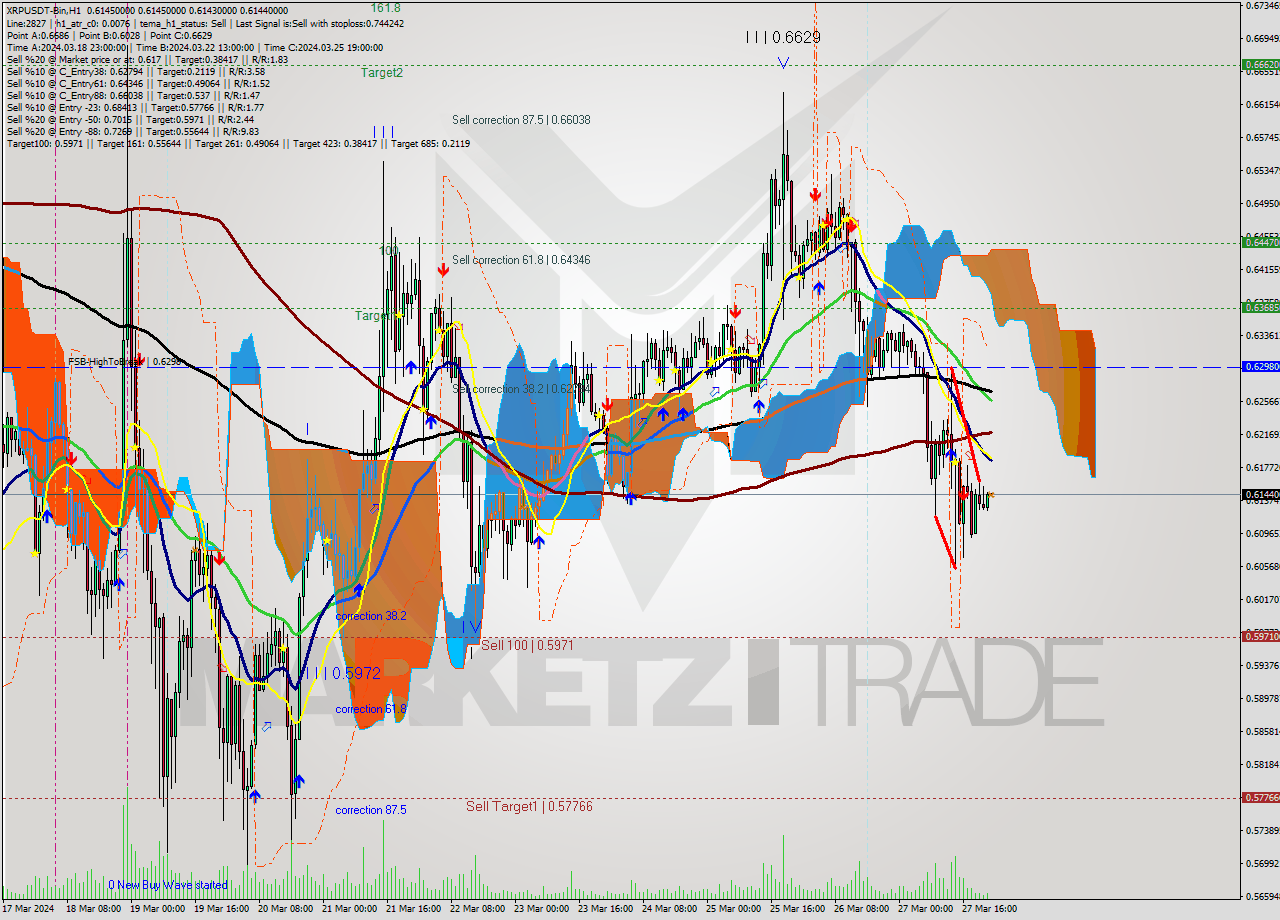Select the green 'Target2' chart label
1280x920 pixels.
click(x=382, y=72)
